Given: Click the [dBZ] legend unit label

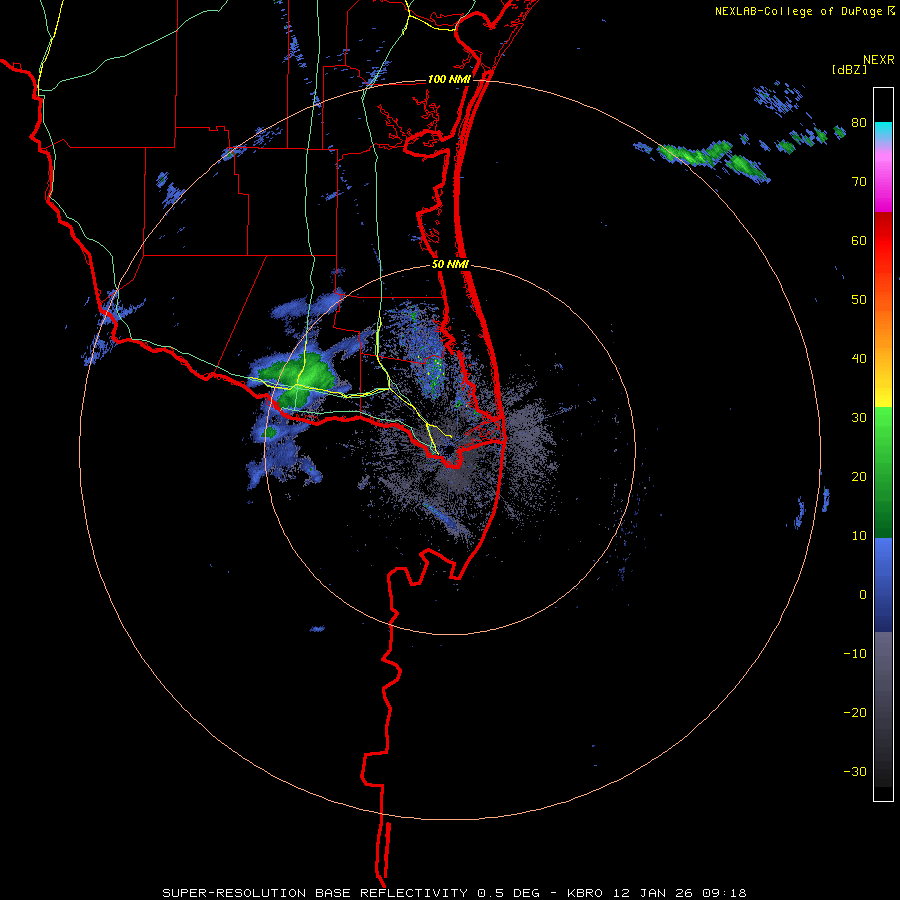Looking at the screenshot, I should pyautogui.click(x=849, y=69).
